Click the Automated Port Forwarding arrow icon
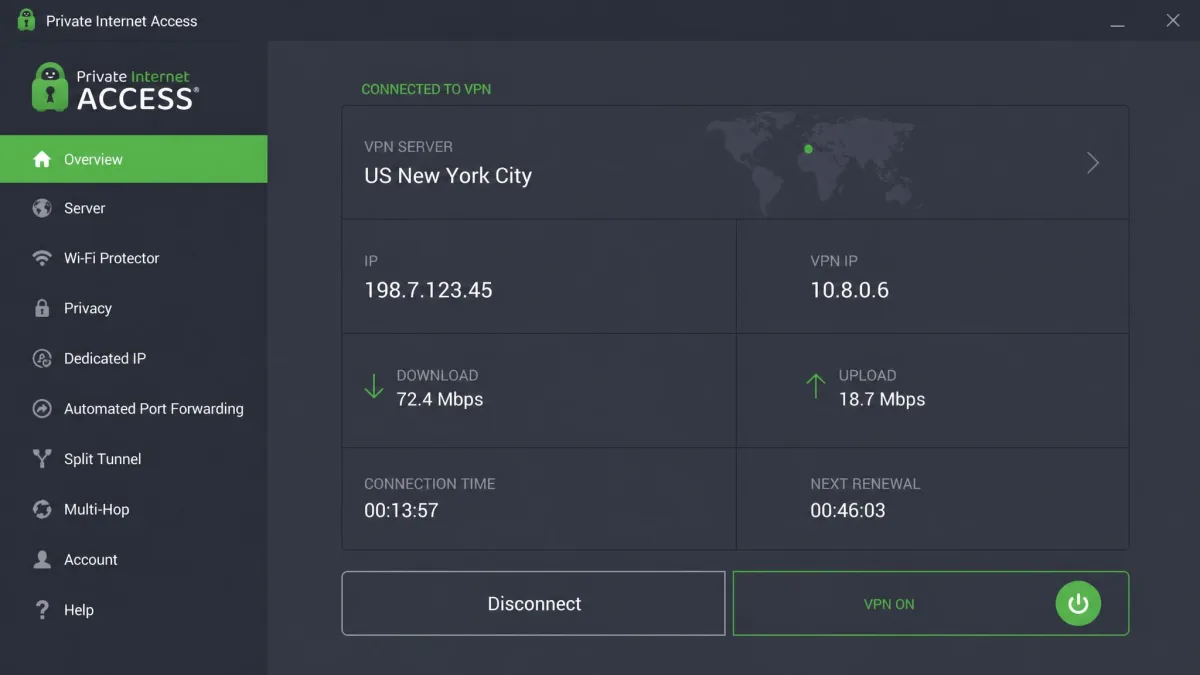Screen dimensions: 1200x675 (42, 408)
